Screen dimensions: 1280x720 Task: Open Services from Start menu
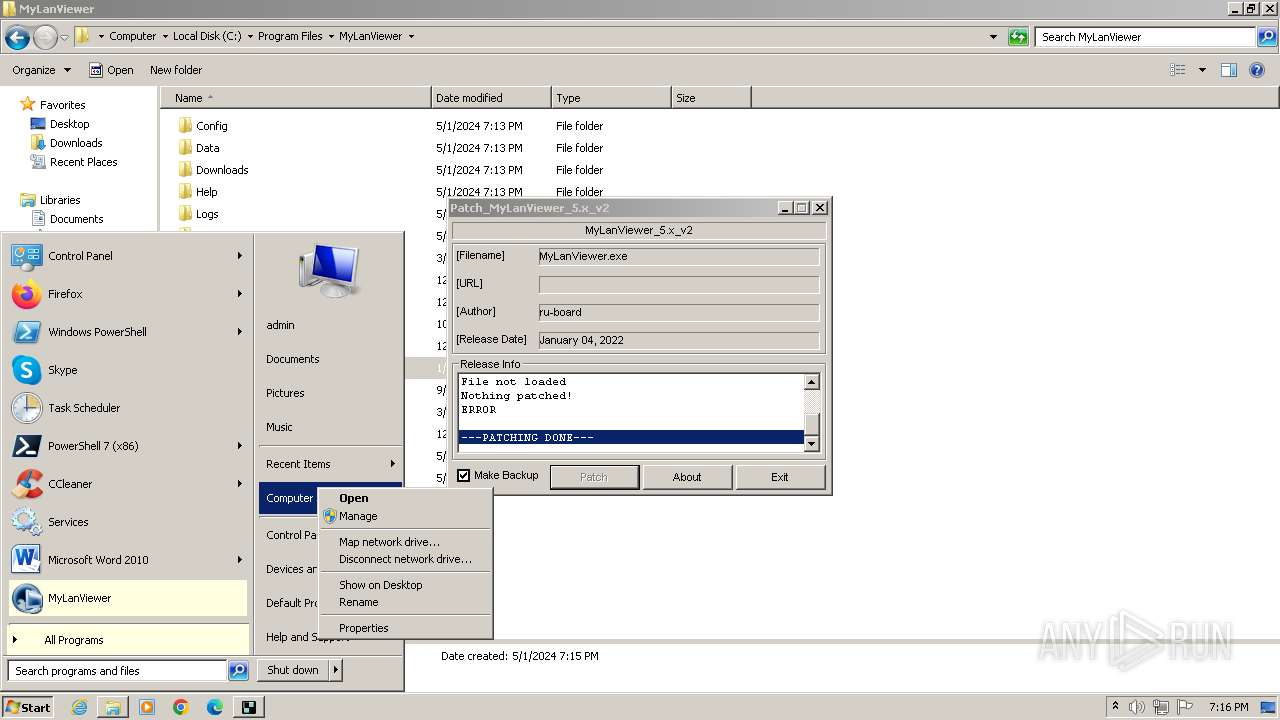tap(128, 522)
